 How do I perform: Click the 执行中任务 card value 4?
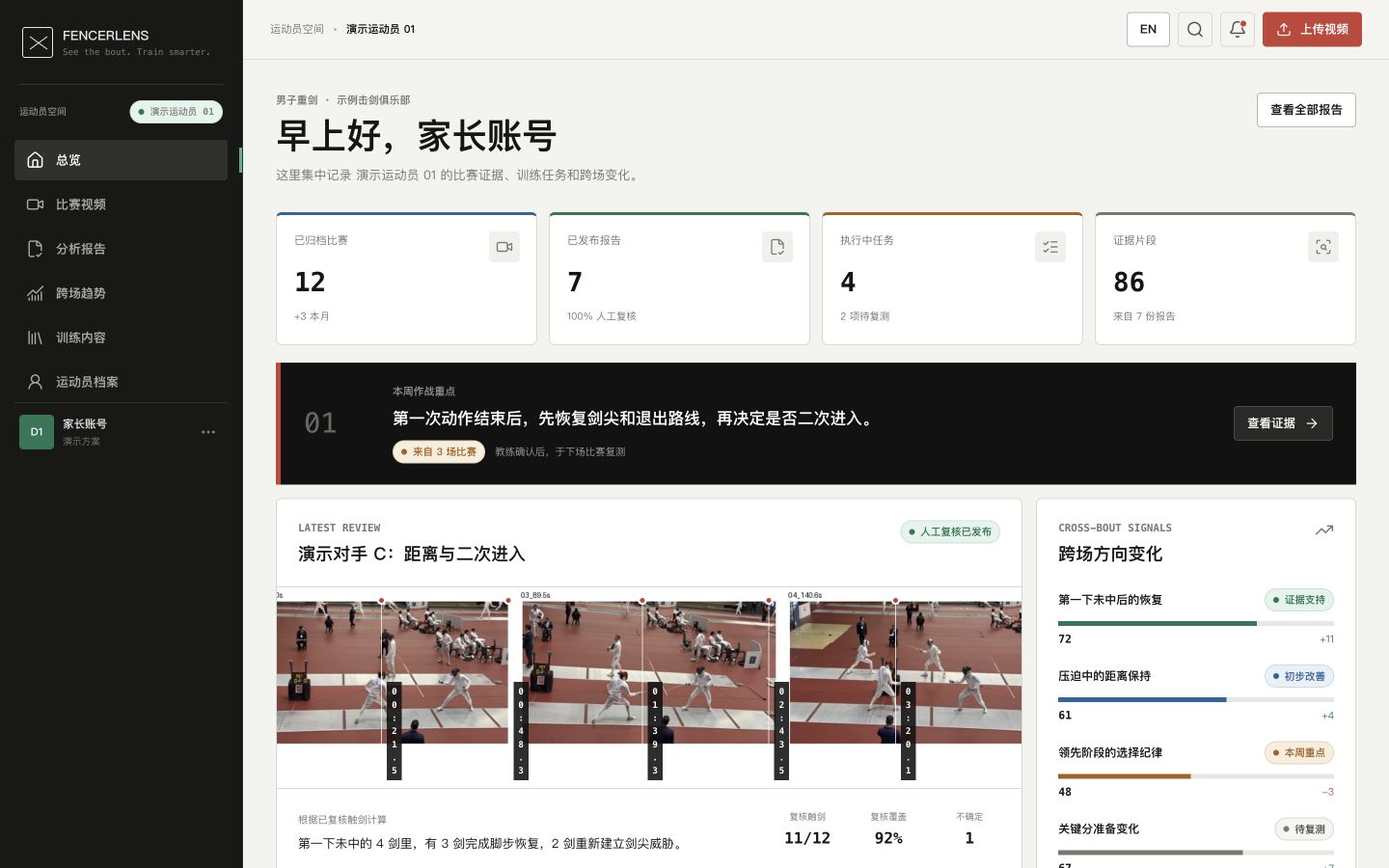pyautogui.click(x=848, y=282)
